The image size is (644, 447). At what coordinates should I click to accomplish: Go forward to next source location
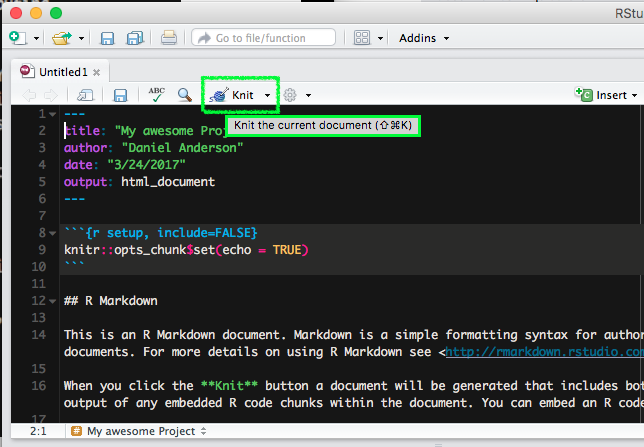(51, 95)
